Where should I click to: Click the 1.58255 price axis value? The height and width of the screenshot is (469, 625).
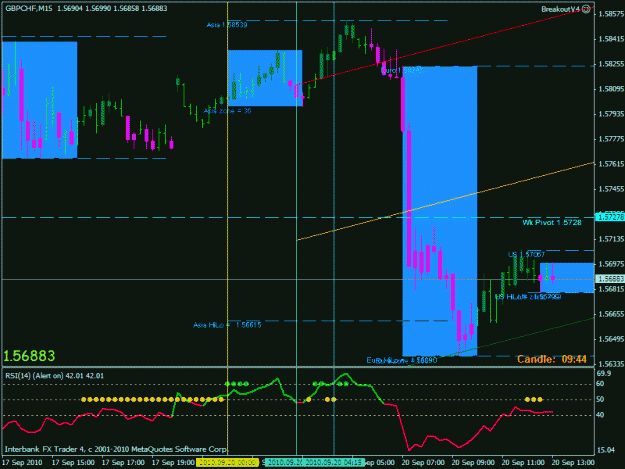tap(611, 64)
